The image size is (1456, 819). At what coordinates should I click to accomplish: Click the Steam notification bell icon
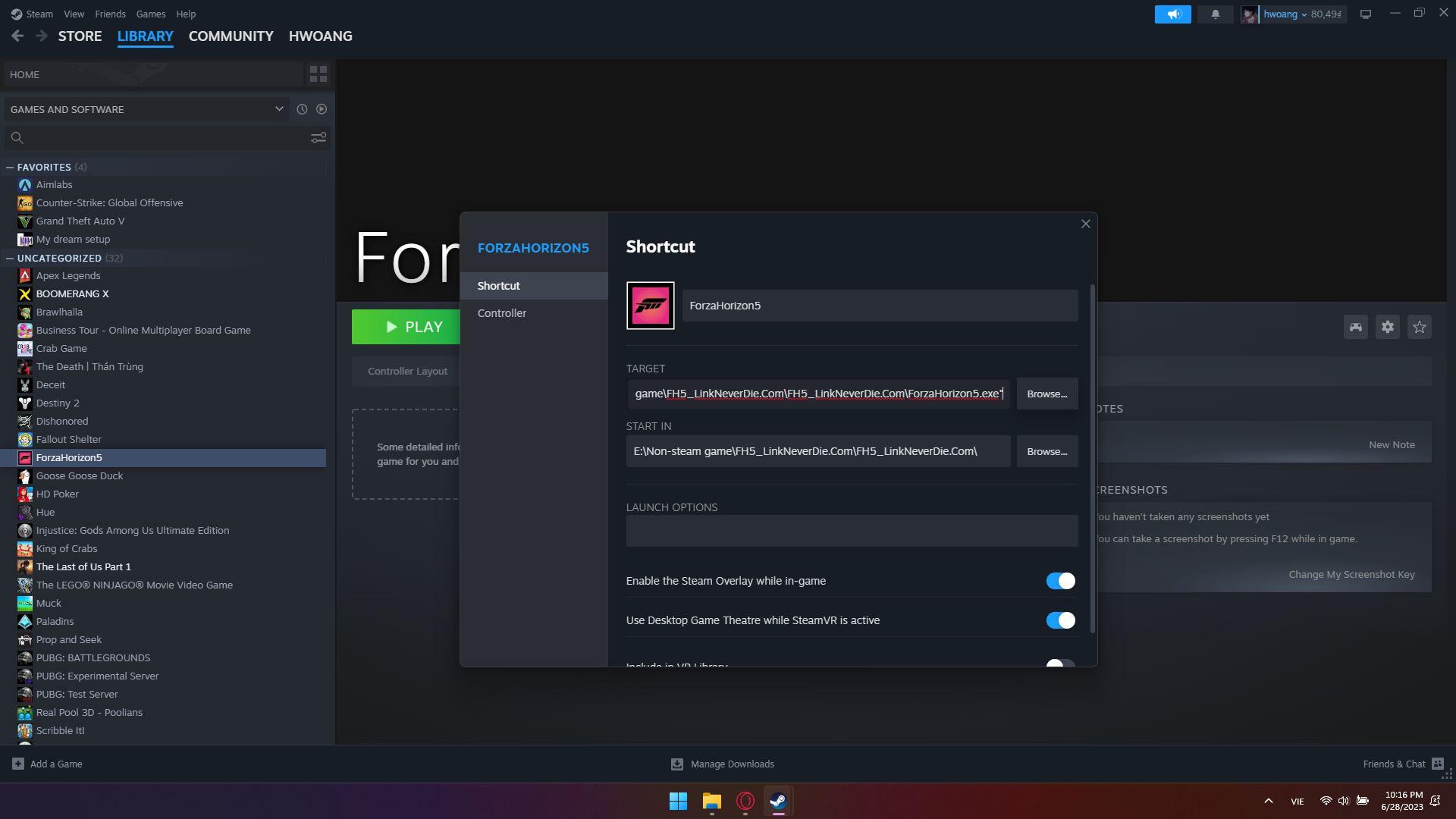(1215, 13)
